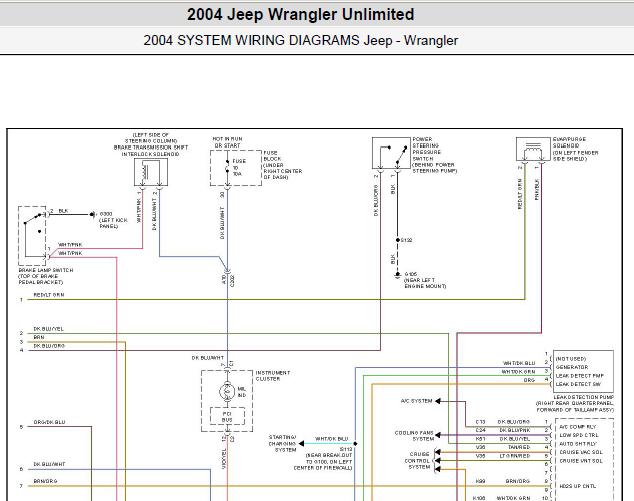Click the 'C302' connector label
The width and height of the screenshot is (634, 501).
click(x=232, y=281)
